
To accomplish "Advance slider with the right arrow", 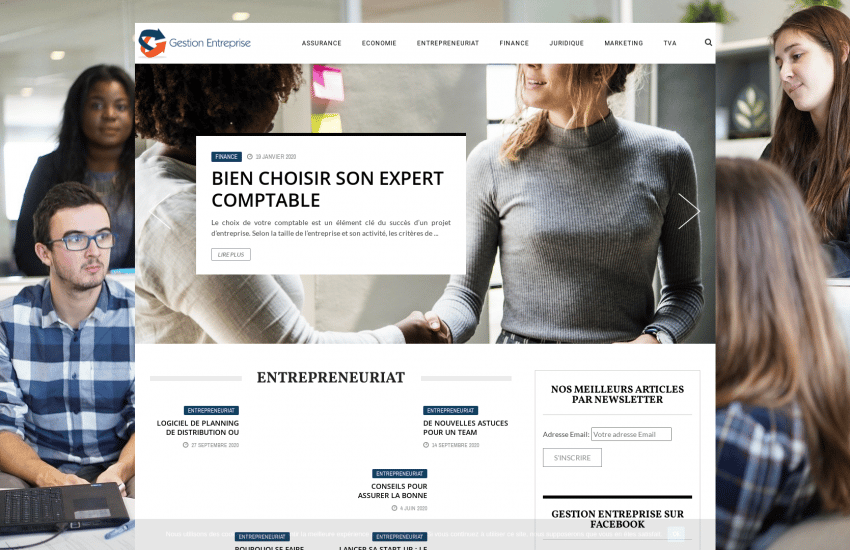I will (x=689, y=211).
